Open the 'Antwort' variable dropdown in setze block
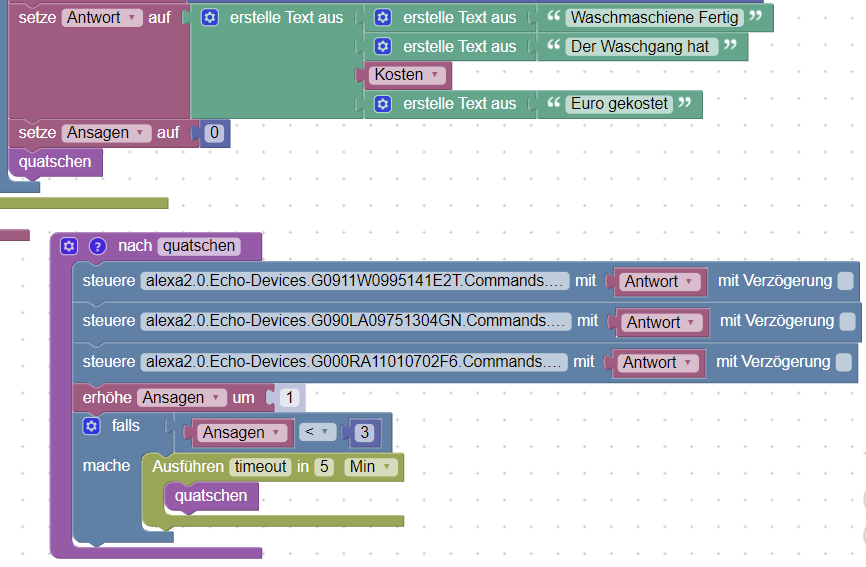The height and width of the screenshot is (567, 866). (x=102, y=18)
